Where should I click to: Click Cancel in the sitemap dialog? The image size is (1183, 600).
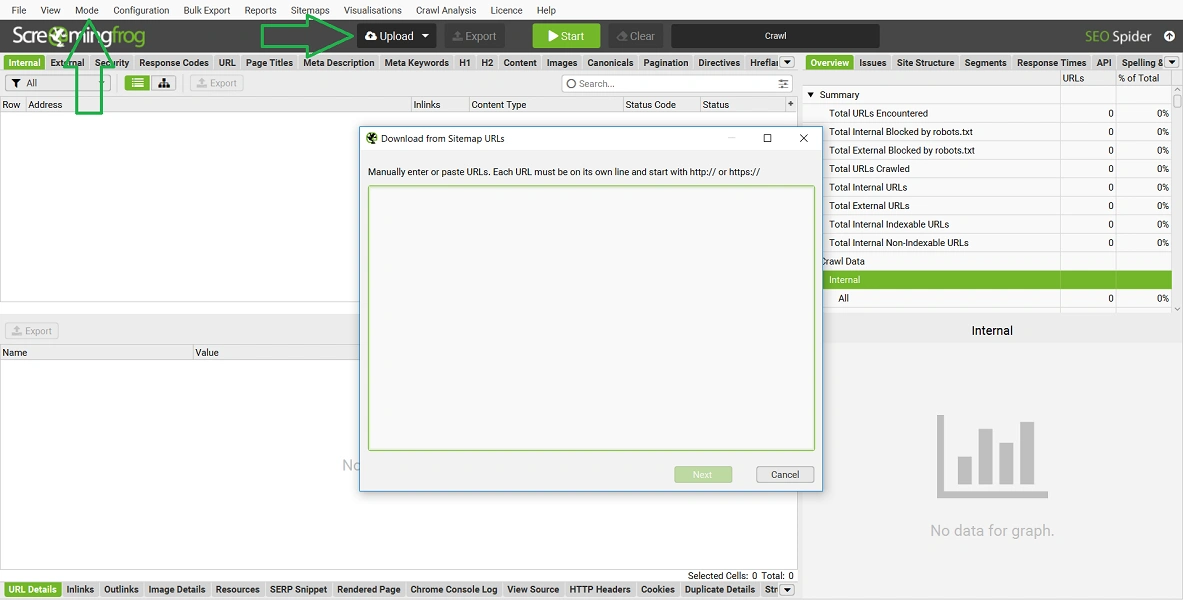point(785,475)
